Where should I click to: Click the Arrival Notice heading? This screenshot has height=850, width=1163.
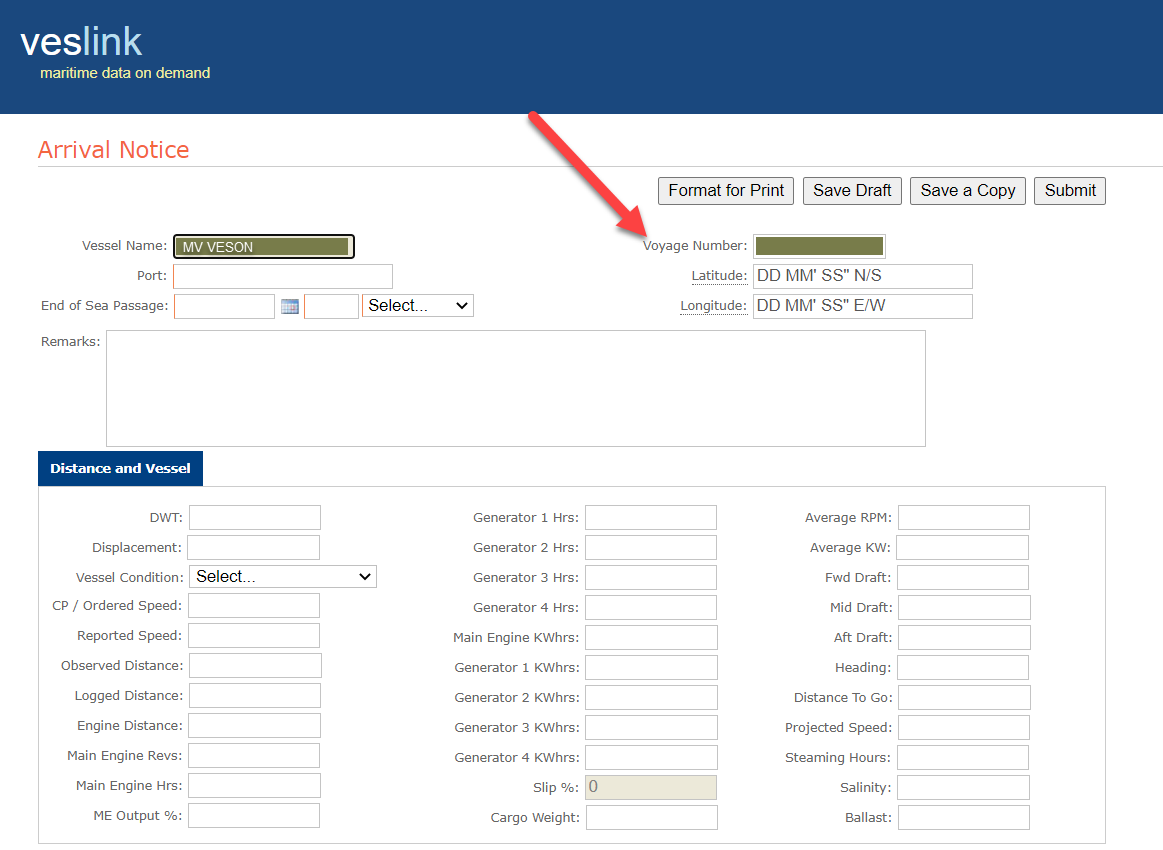coord(113,149)
